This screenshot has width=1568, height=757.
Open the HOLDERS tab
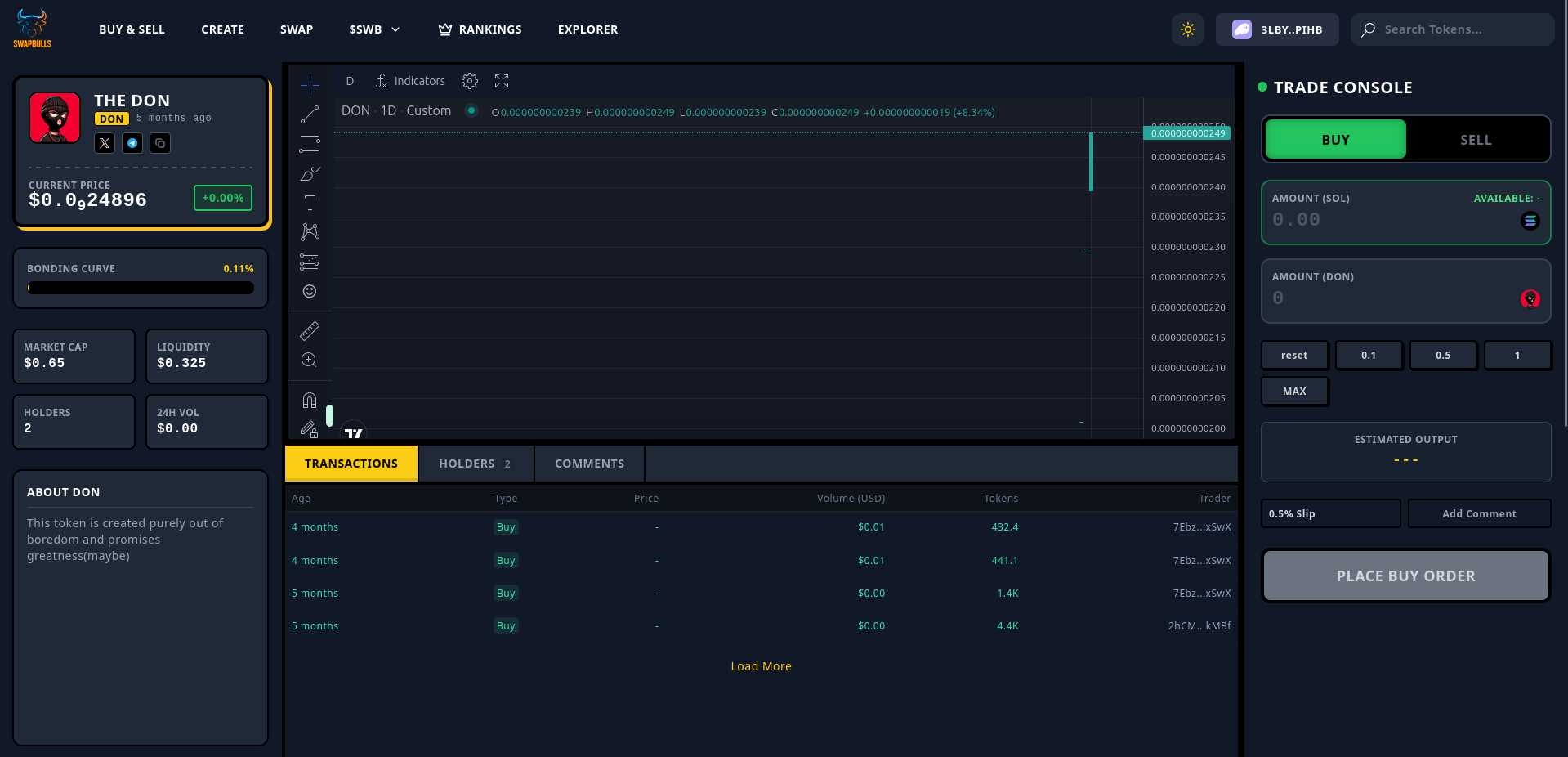pos(475,463)
